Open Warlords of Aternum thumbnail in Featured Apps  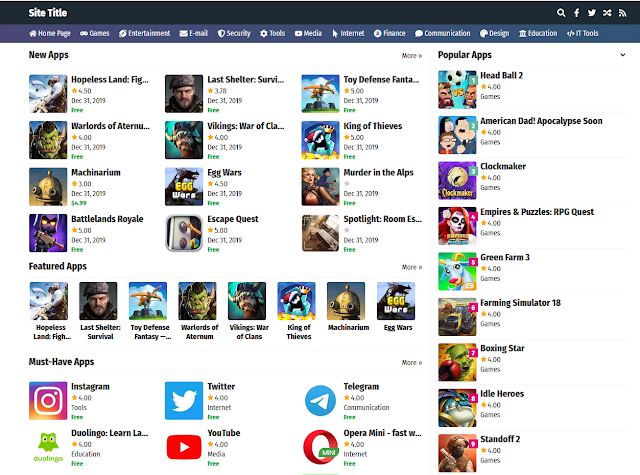[198, 301]
